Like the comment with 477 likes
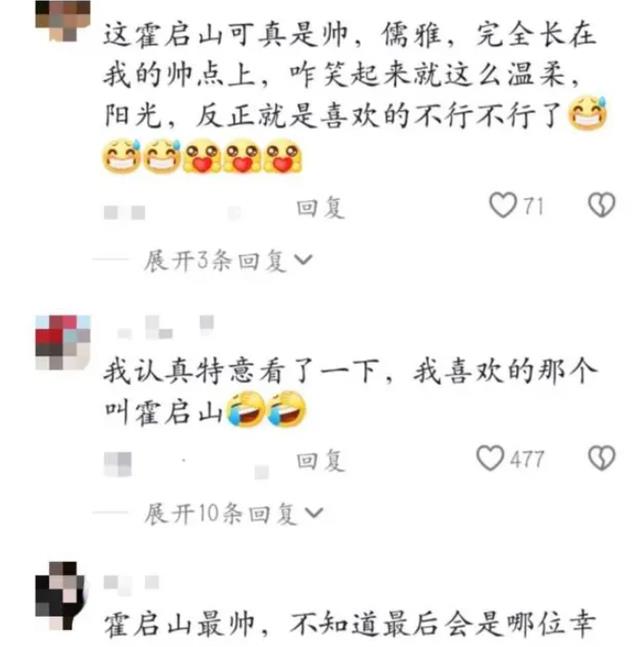The width and height of the screenshot is (636, 647). (x=490, y=458)
